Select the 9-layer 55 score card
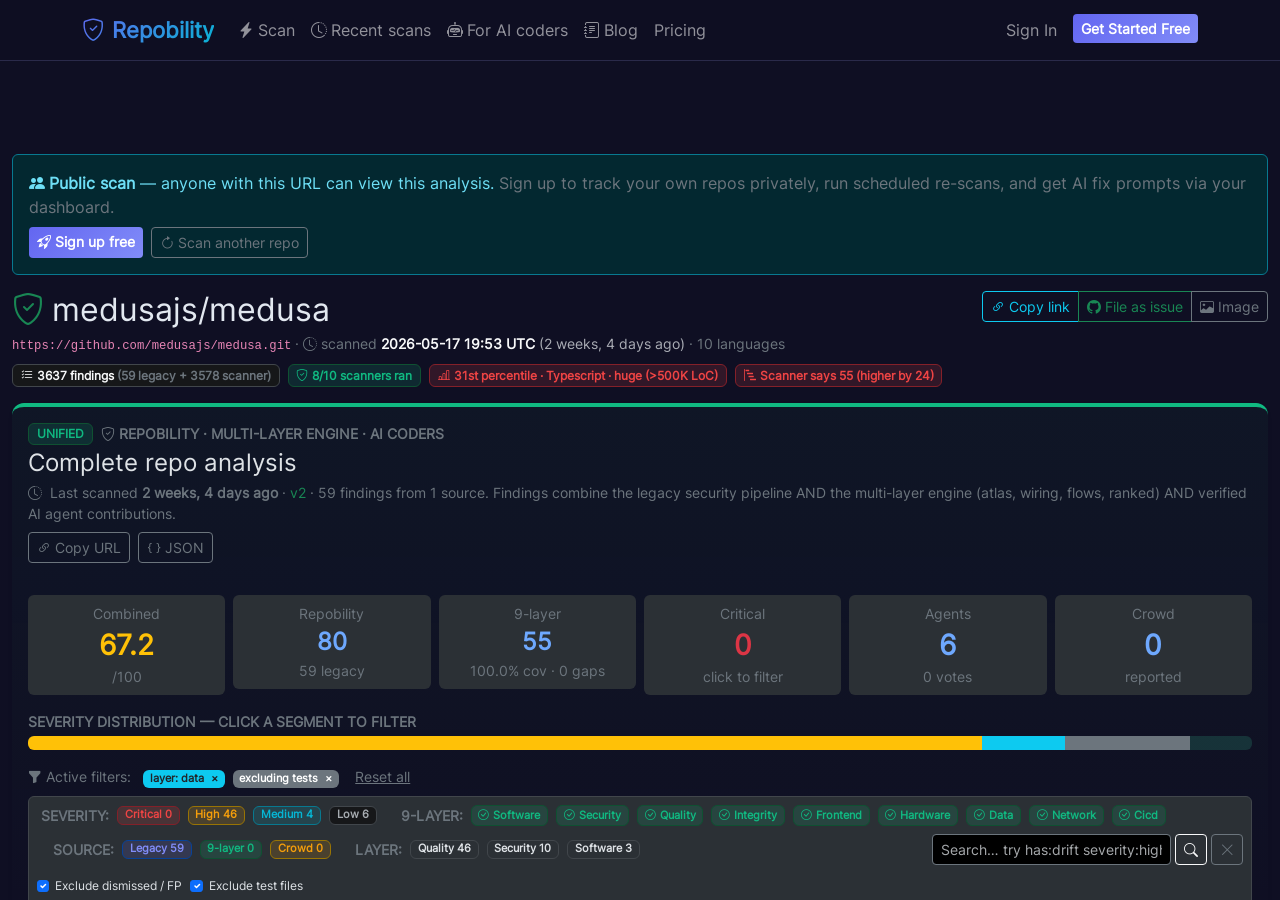This screenshot has height=900, width=1280. (537, 642)
